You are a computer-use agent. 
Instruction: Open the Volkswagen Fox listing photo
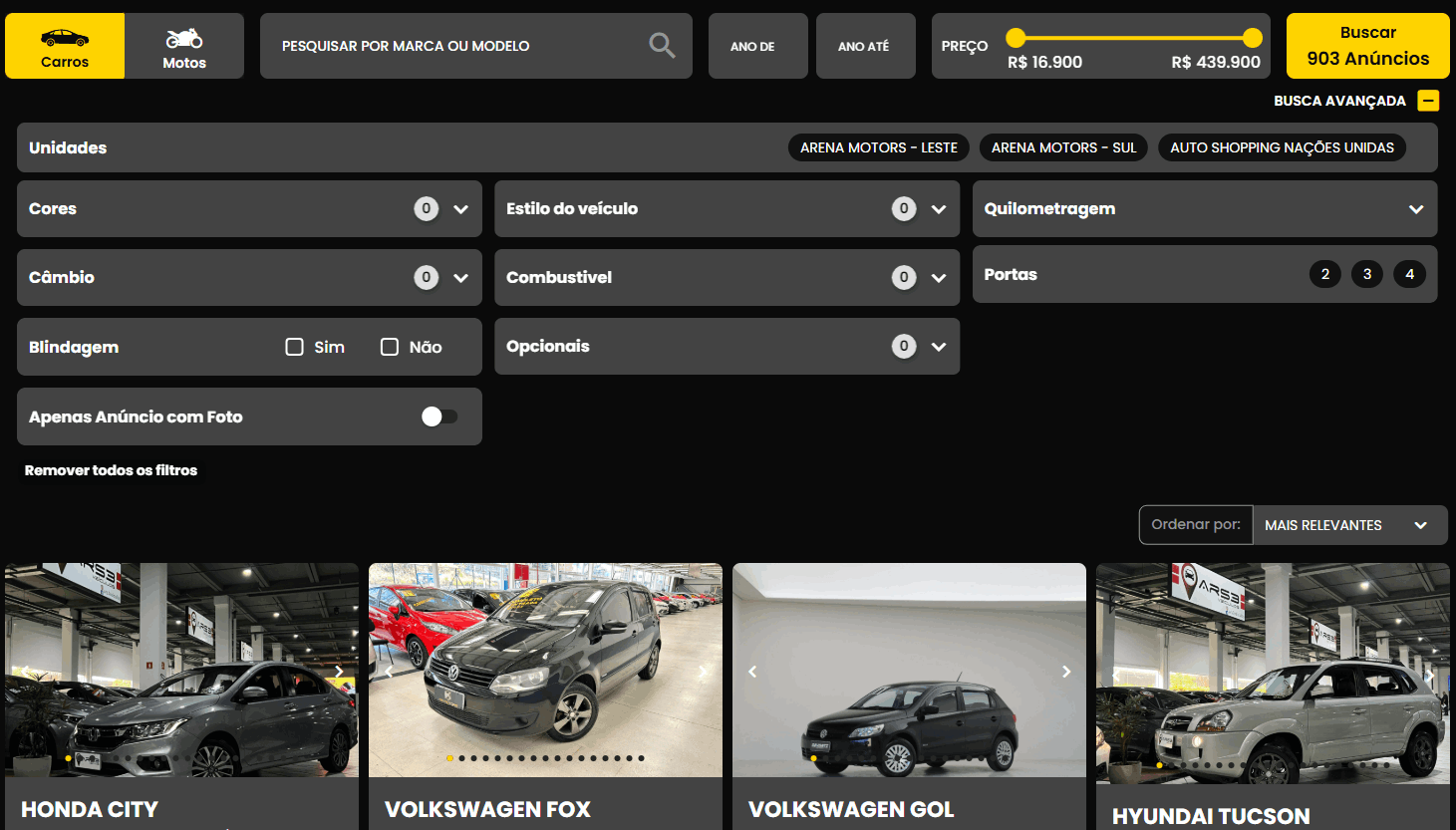tap(545, 670)
